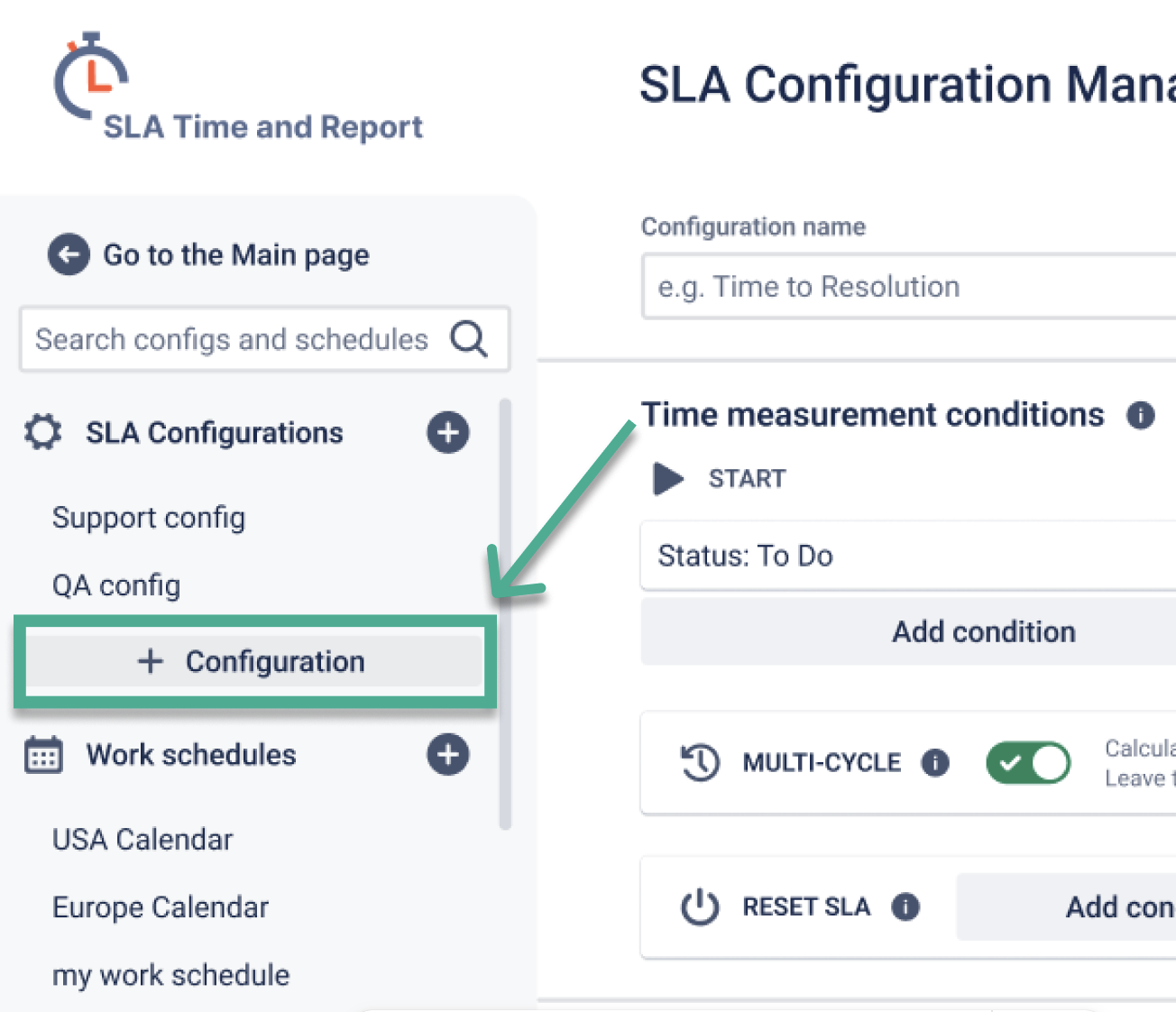Open the QA config entry
1176x1012 pixels.
point(116,585)
